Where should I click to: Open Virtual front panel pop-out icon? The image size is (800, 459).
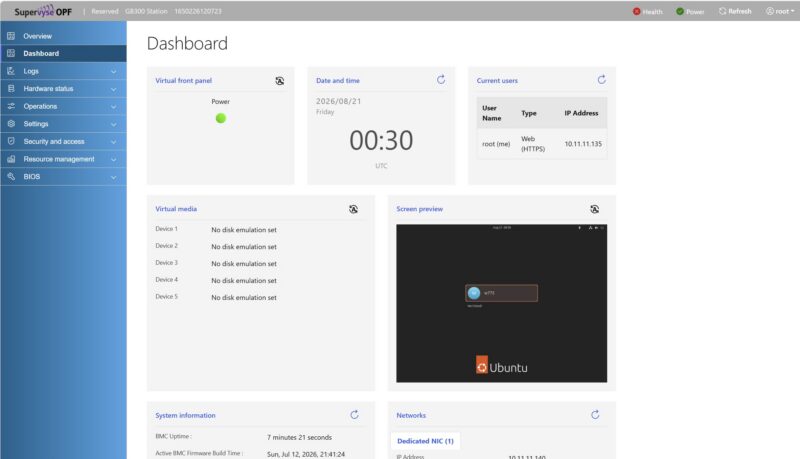(280, 81)
